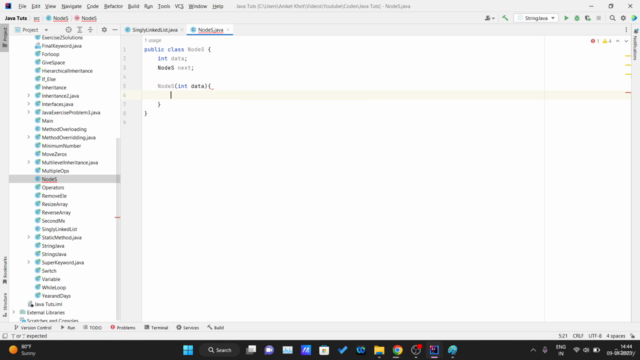The image size is (640, 360).
Task: Show the error count indicator details
Action: [x=595, y=41]
